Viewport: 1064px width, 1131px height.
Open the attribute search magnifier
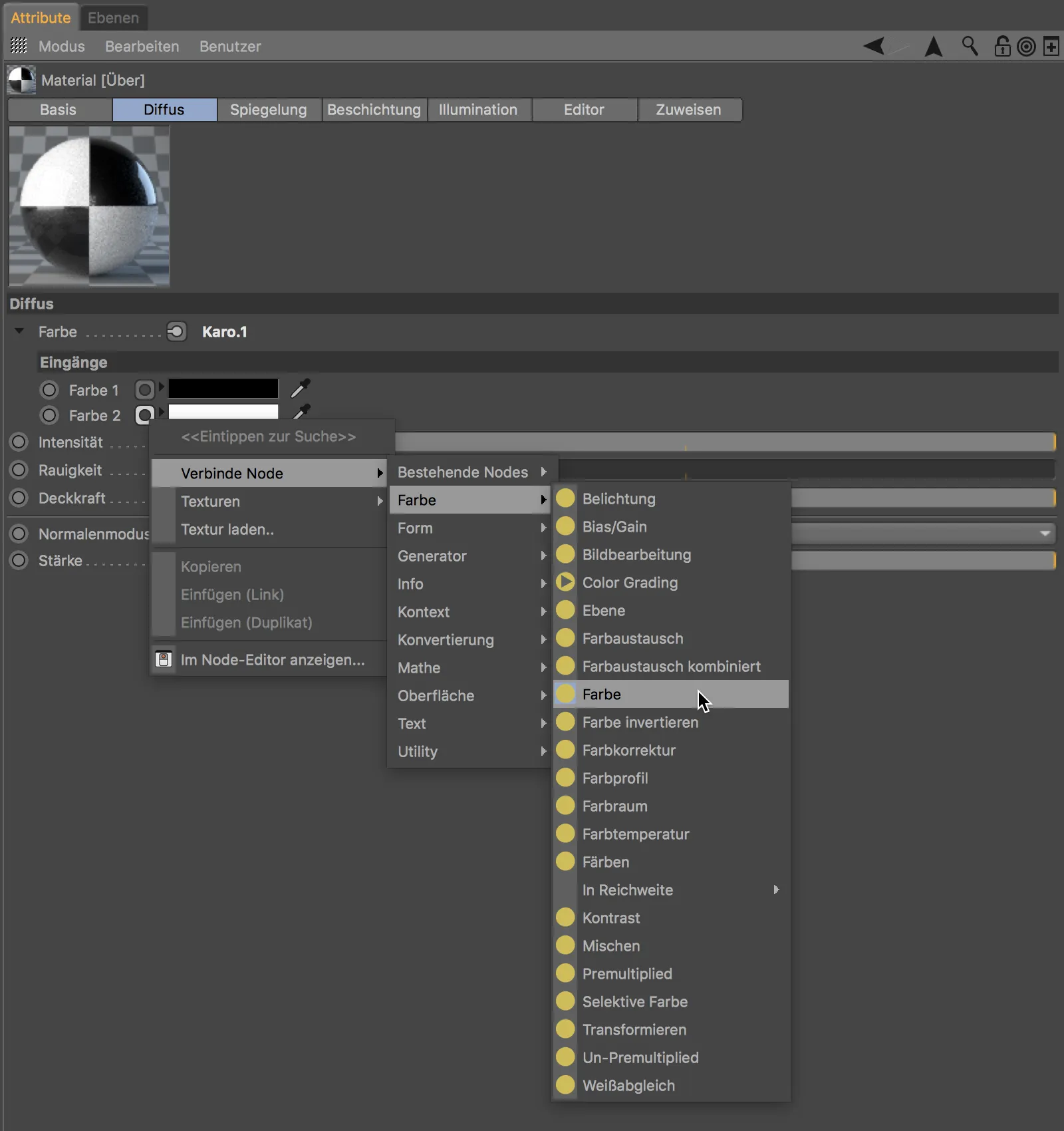[x=970, y=46]
